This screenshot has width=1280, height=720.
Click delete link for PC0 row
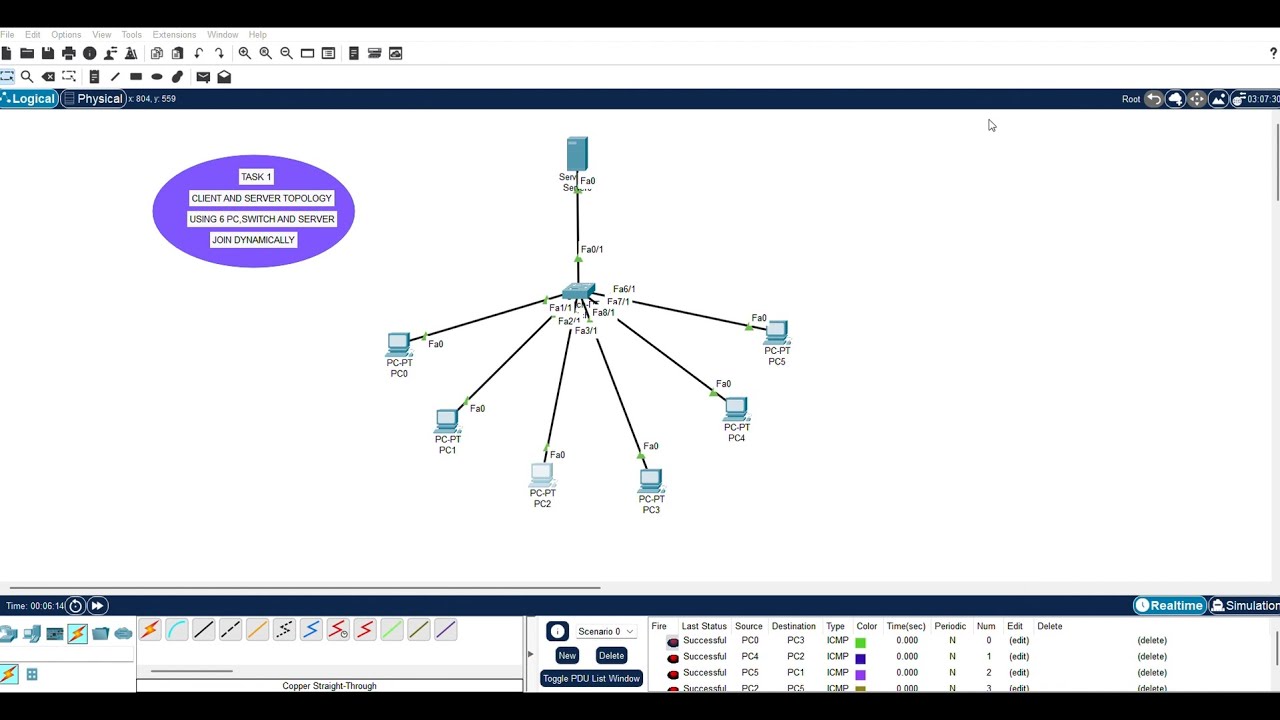click(1152, 641)
